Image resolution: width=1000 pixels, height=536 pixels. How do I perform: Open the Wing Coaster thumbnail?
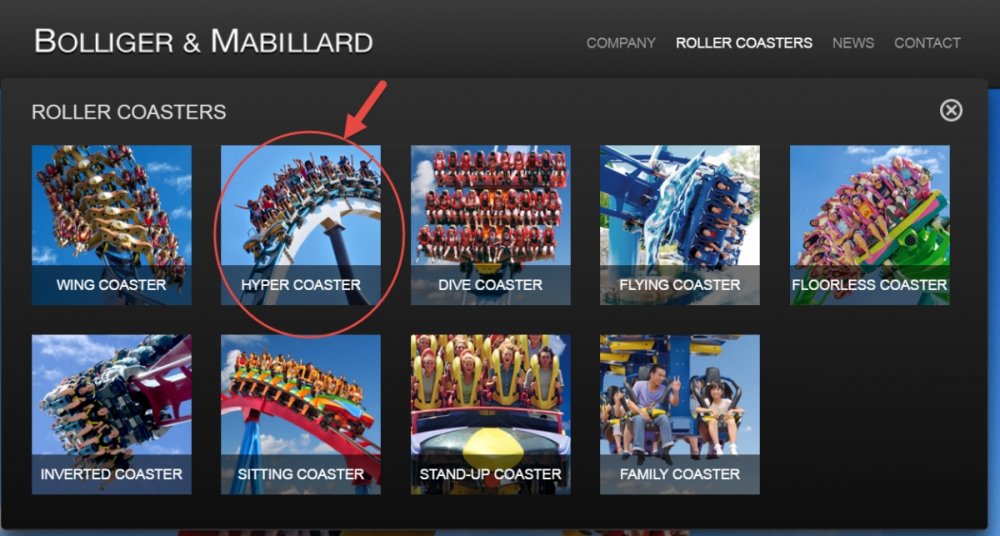pos(112,225)
